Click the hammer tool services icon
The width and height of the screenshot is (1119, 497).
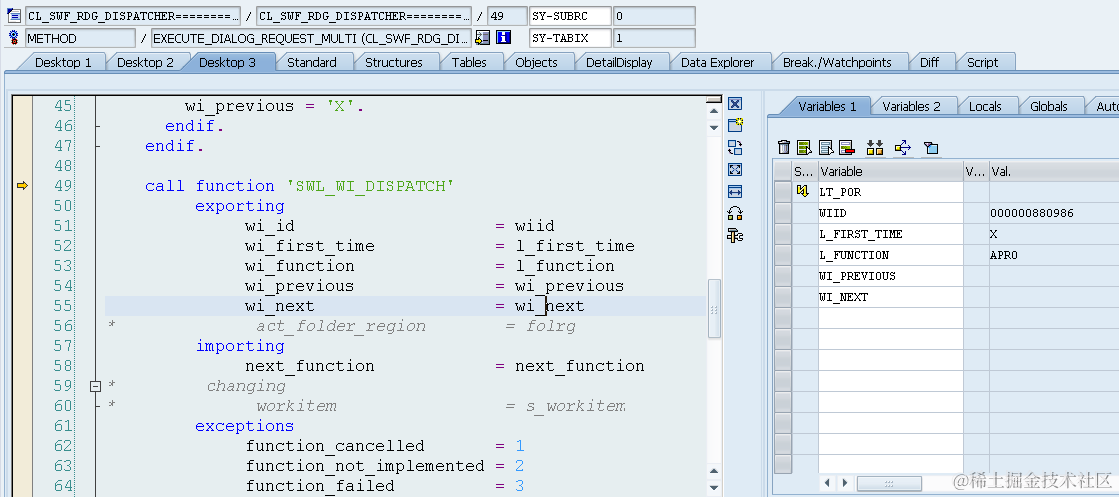[735, 235]
